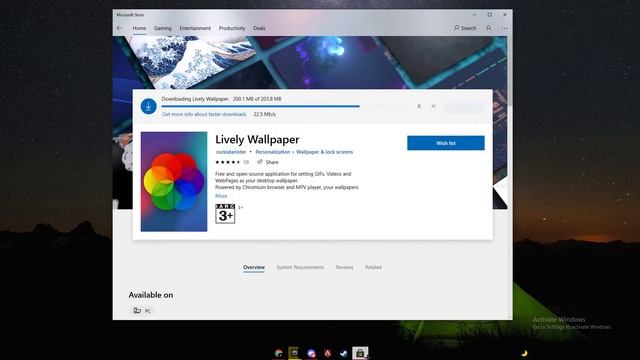This screenshot has height=360, width=640.
Task: Open the red A taskbar app
Action: point(327,353)
